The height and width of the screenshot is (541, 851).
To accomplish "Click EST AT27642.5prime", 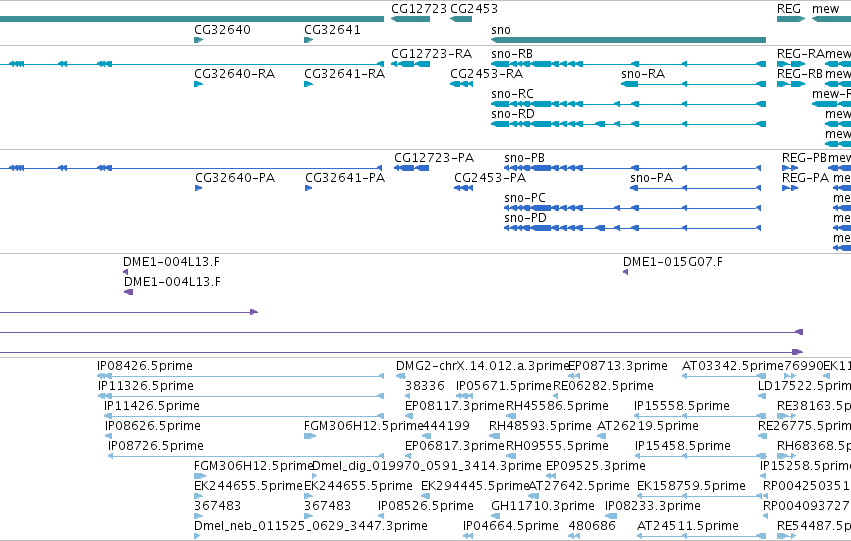I will 534,496.
